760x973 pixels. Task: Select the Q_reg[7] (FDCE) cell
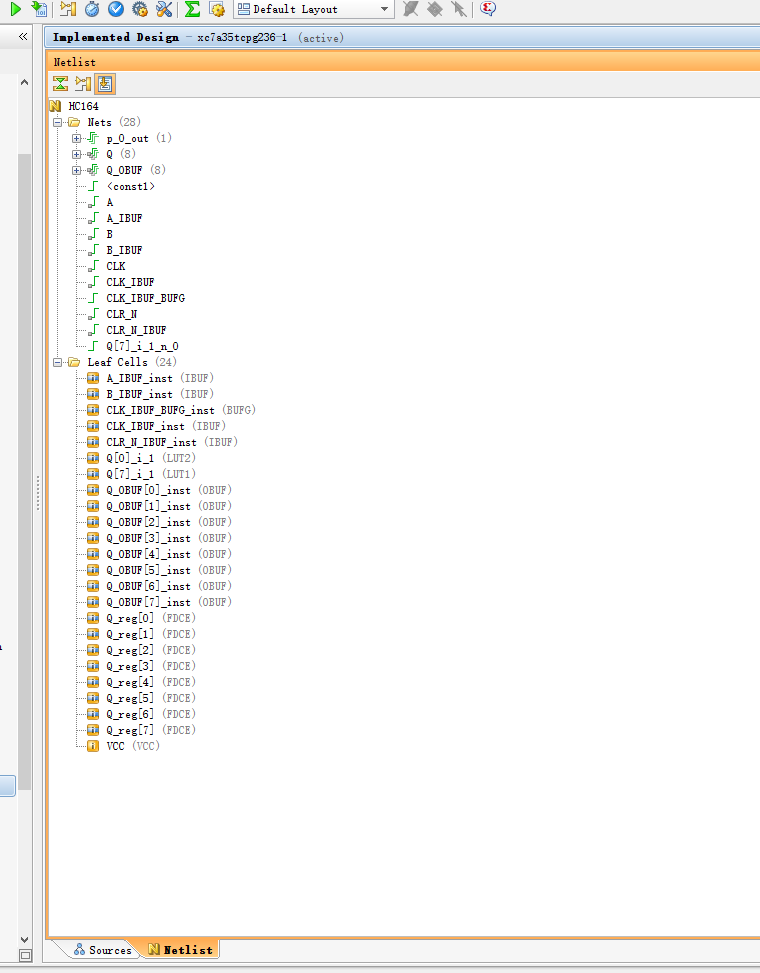(151, 730)
